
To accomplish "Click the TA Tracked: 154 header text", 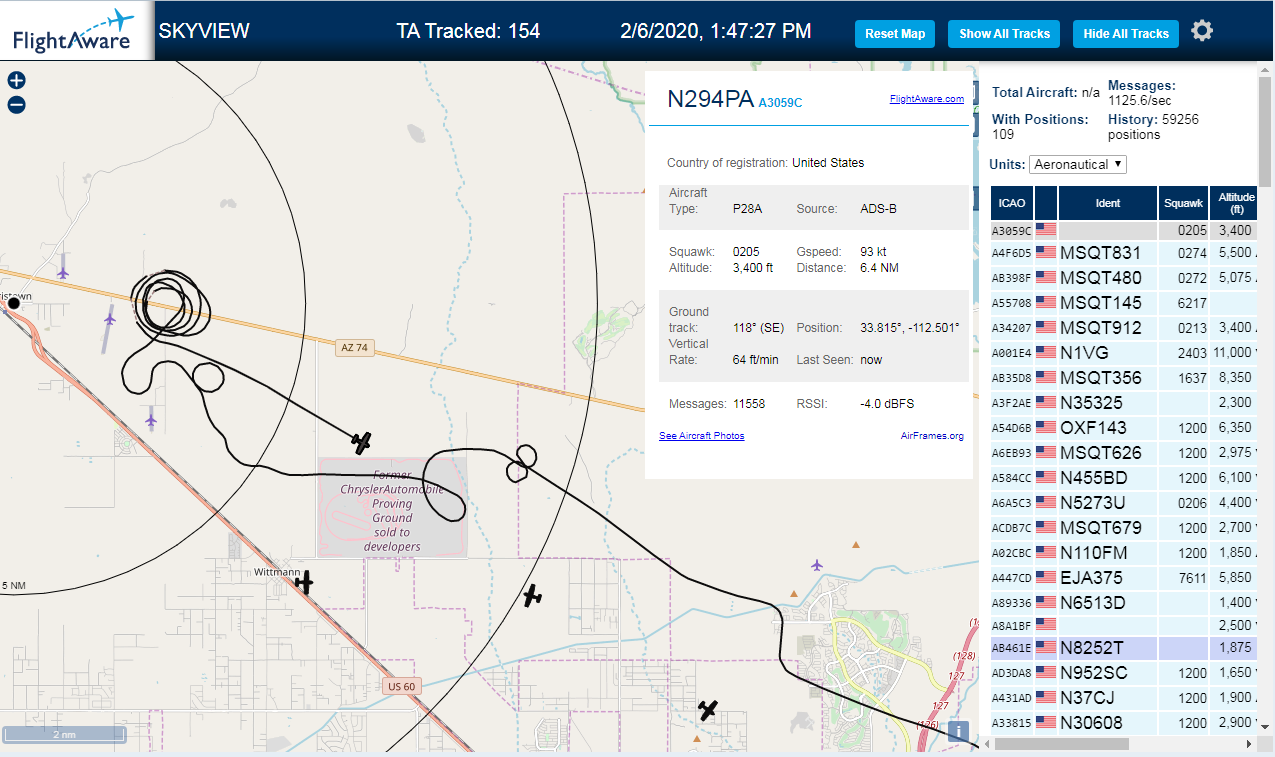I will pos(468,31).
